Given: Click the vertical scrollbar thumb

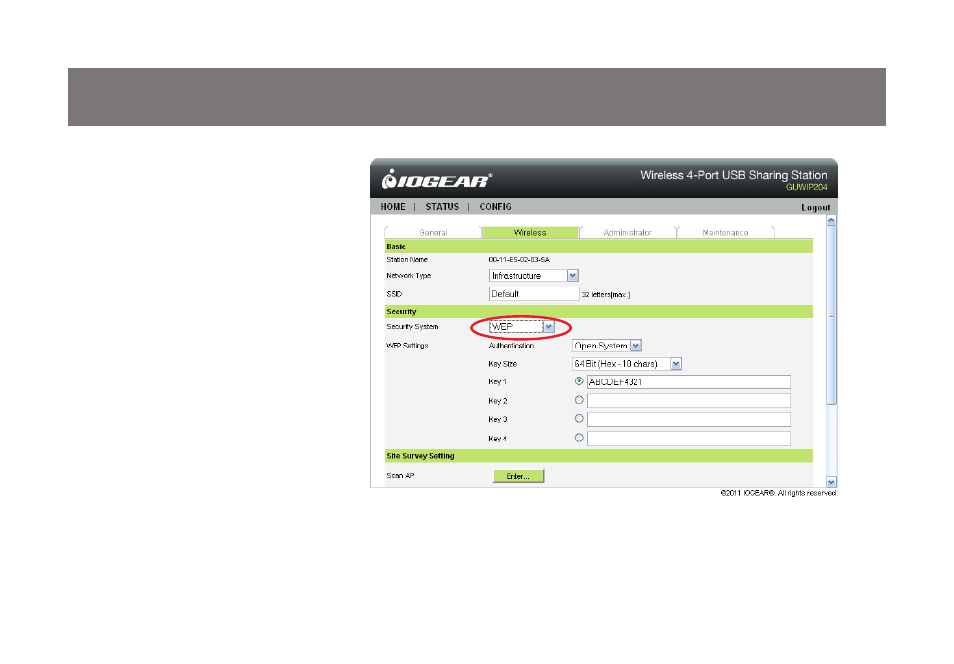Looking at the screenshot, I should click(832, 315).
